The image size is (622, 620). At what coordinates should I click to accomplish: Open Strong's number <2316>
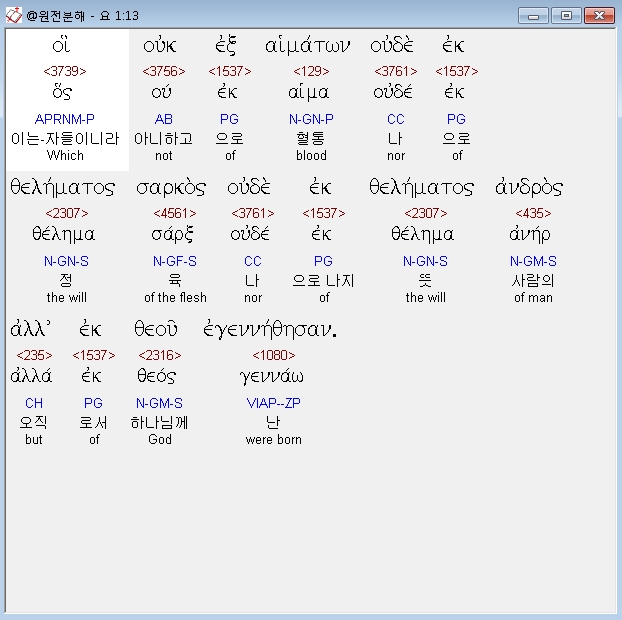click(160, 355)
